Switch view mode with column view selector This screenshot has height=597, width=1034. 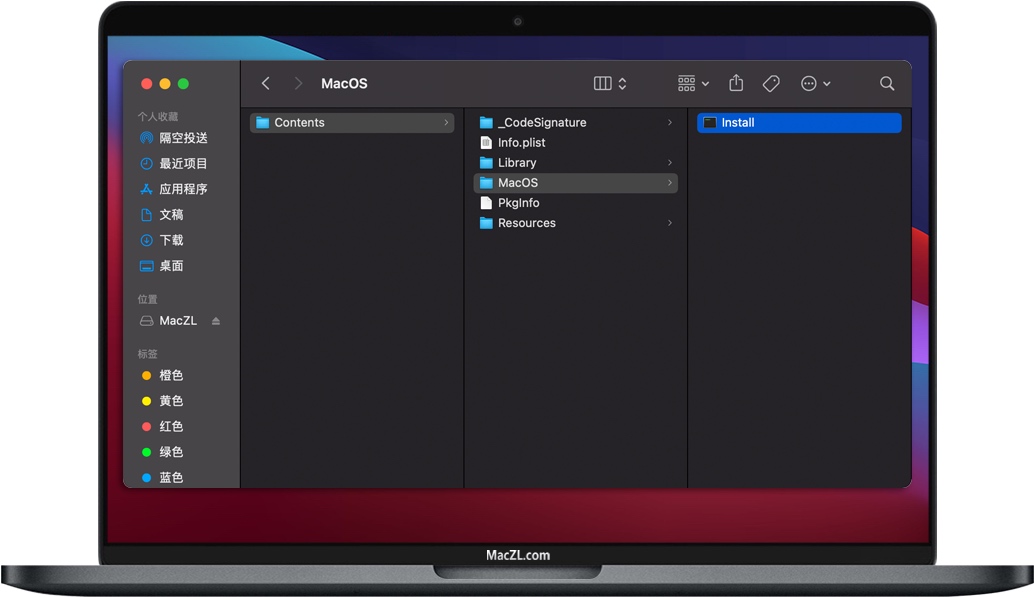pyautogui.click(x=610, y=84)
